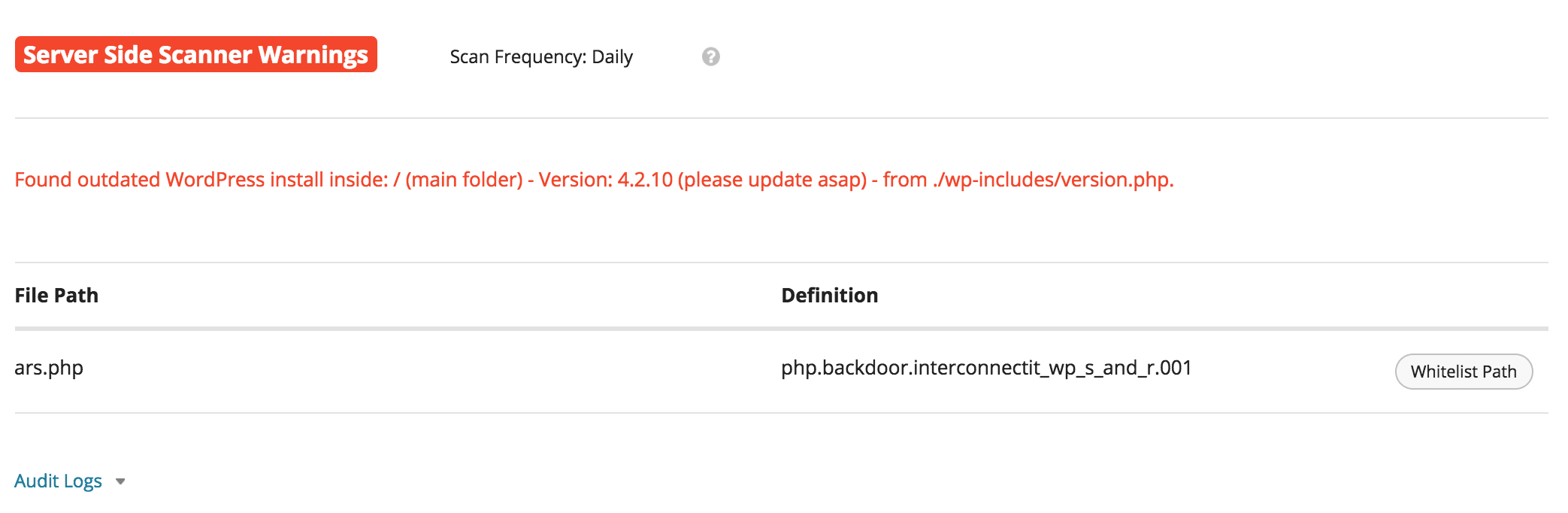Image resolution: width=1568 pixels, height=513 pixels.
Task: Click "(please update asap)" in the warning
Action: pos(773,180)
